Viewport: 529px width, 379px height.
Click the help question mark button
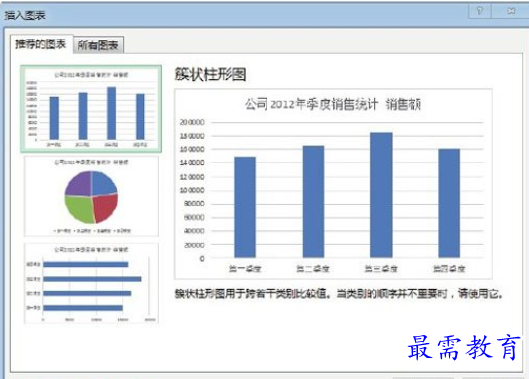point(480,11)
